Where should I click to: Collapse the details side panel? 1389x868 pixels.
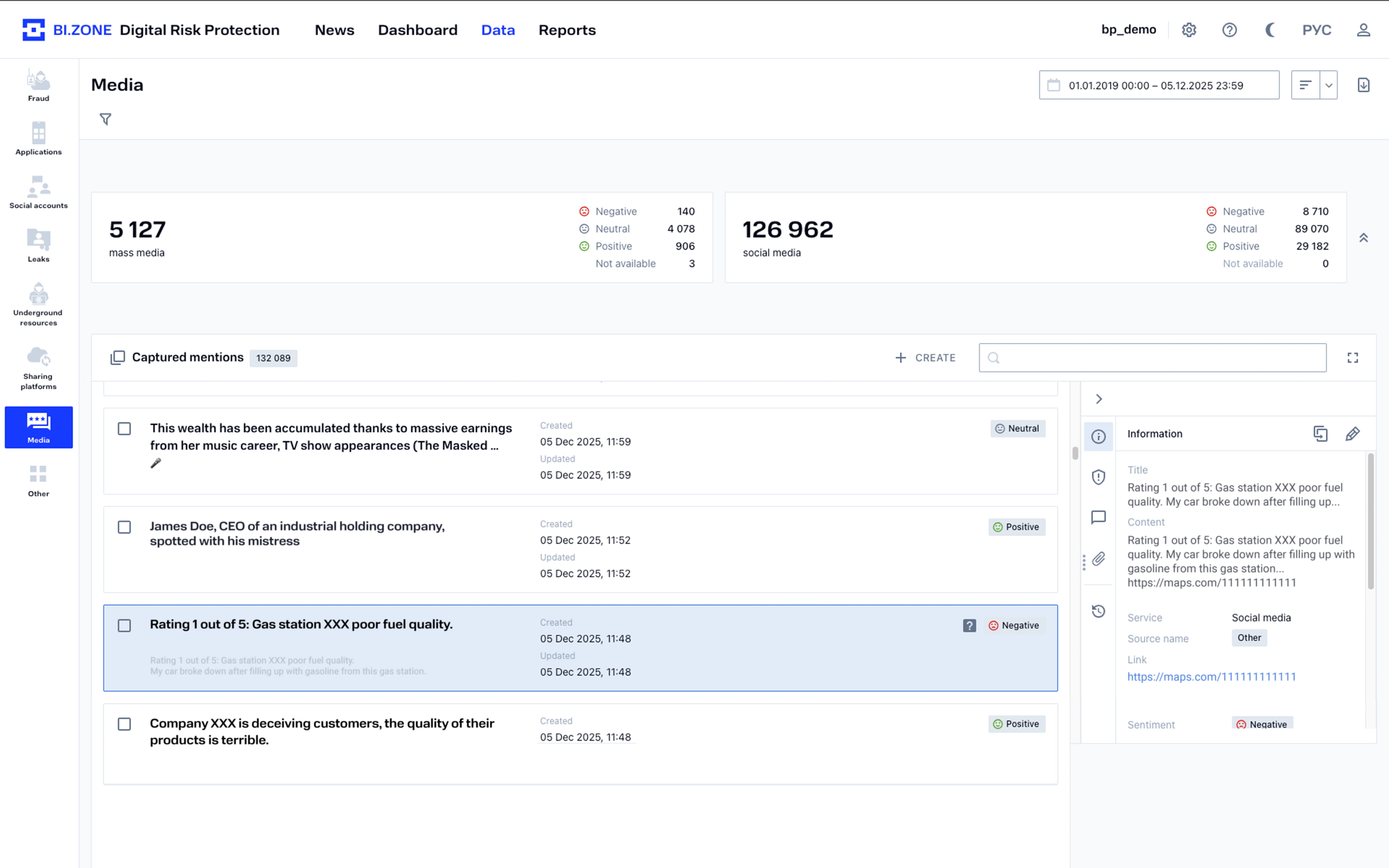1098,399
